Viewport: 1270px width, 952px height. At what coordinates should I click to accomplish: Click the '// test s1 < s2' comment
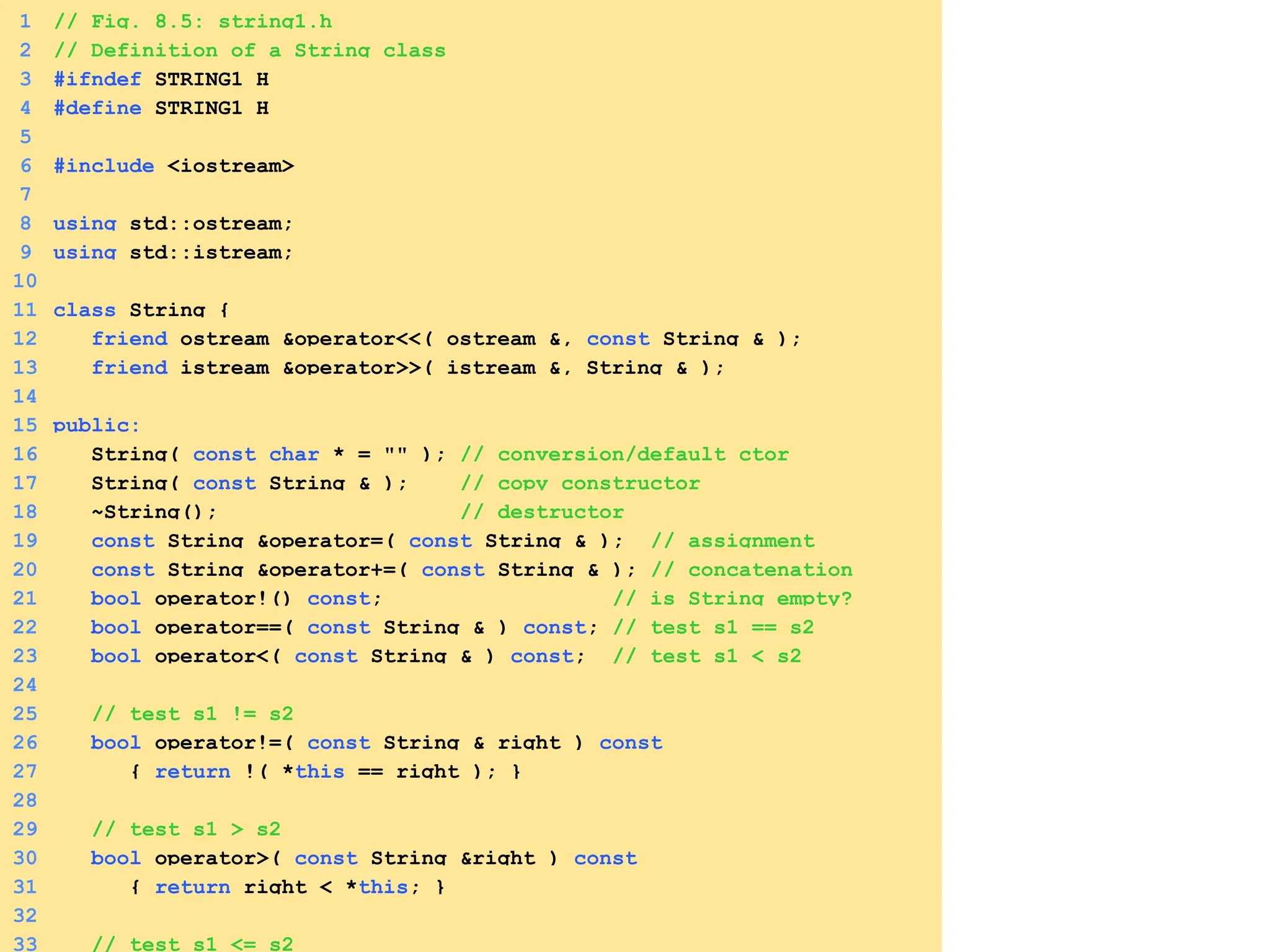pyautogui.click(x=707, y=656)
